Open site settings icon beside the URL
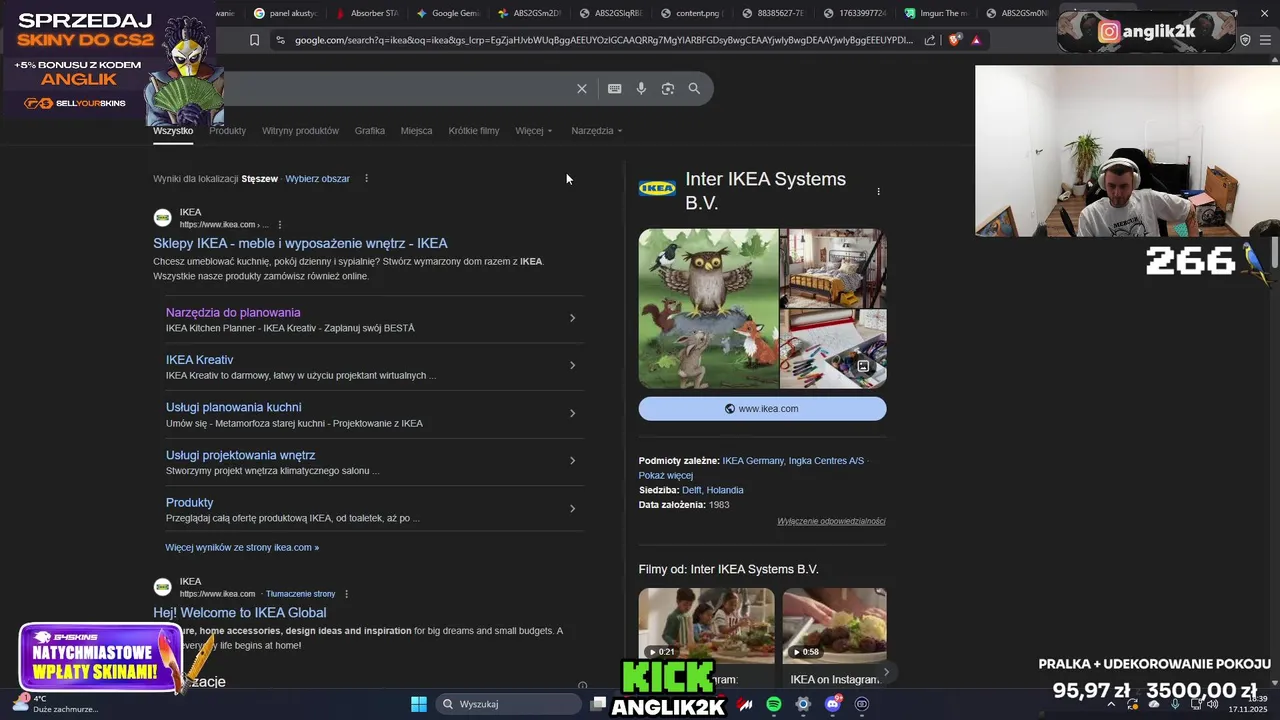Screen dimensions: 1280x720 pos(281,40)
